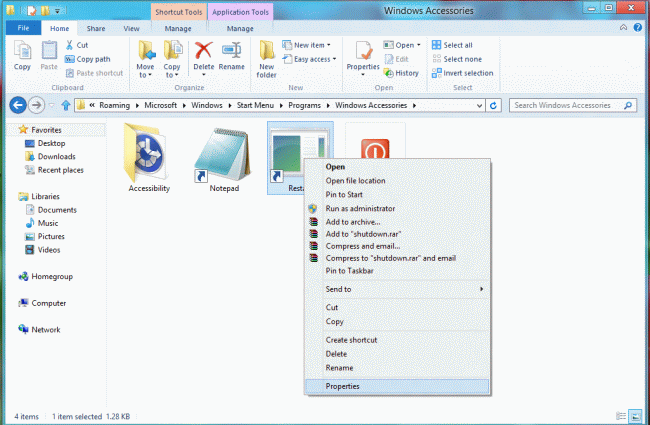
Task: Select the Accessibility folder
Action: point(148,158)
